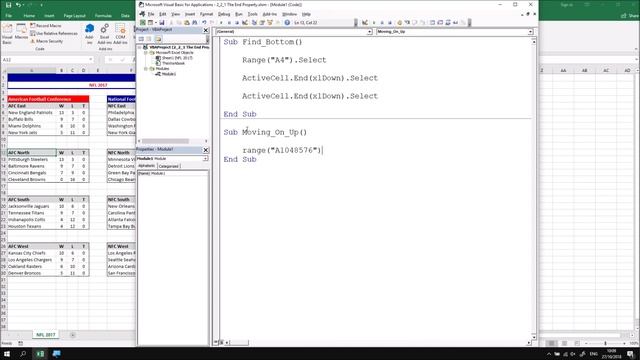Switch to Alphabetic tab in Properties panel

tap(147, 166)
